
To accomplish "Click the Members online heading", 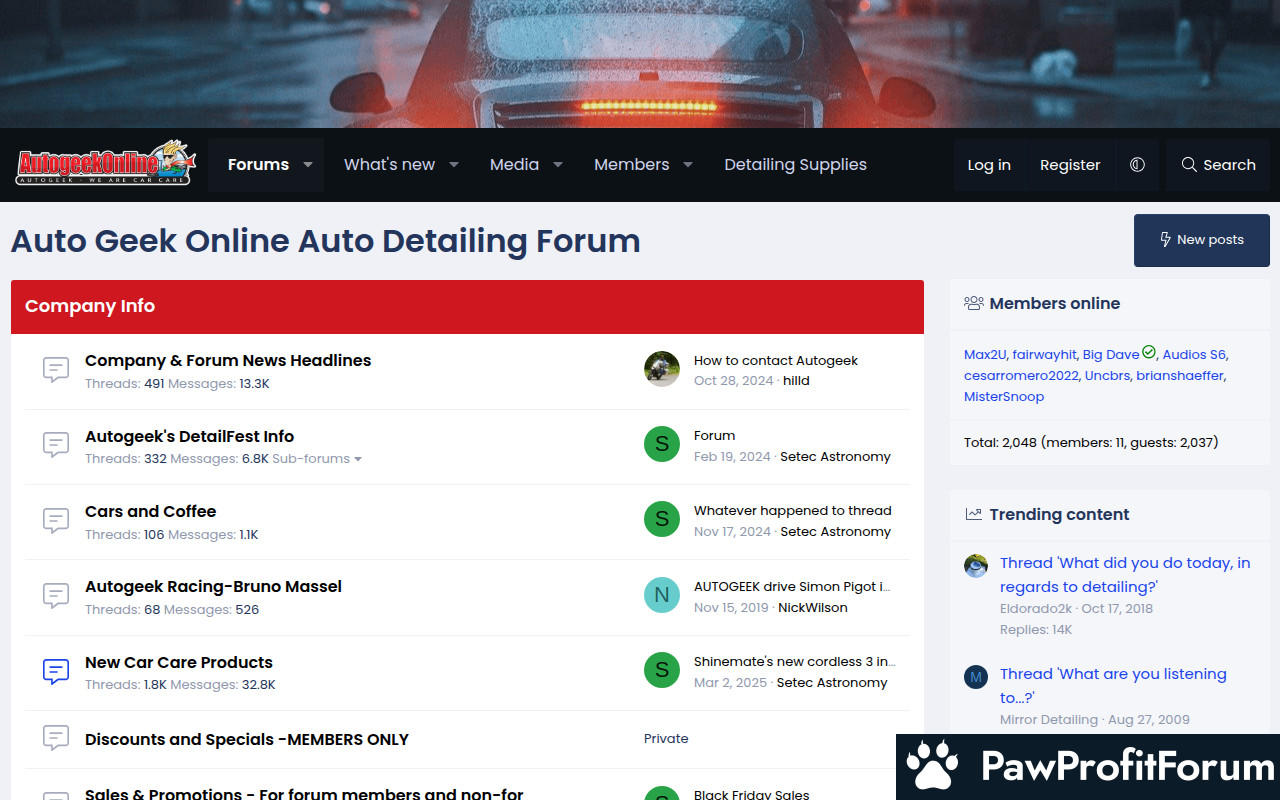I will [1055, 303].
